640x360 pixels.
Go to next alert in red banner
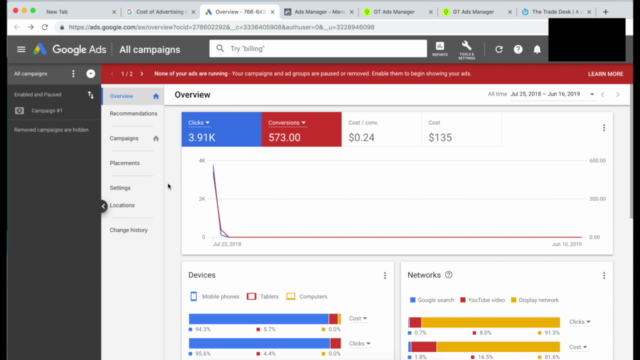click(x=142, y=74)
